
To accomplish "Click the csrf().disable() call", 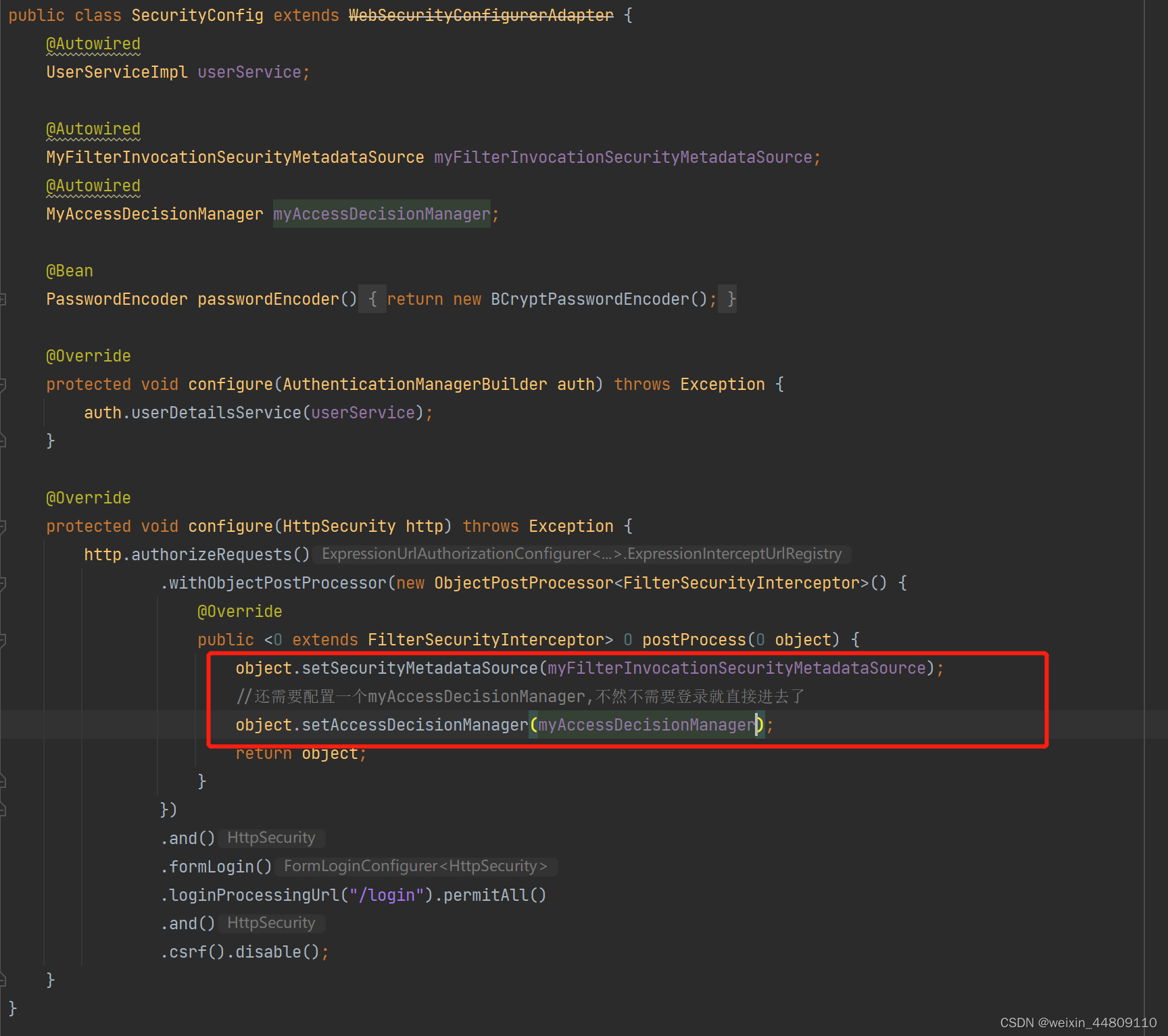I will pos(243,952).
